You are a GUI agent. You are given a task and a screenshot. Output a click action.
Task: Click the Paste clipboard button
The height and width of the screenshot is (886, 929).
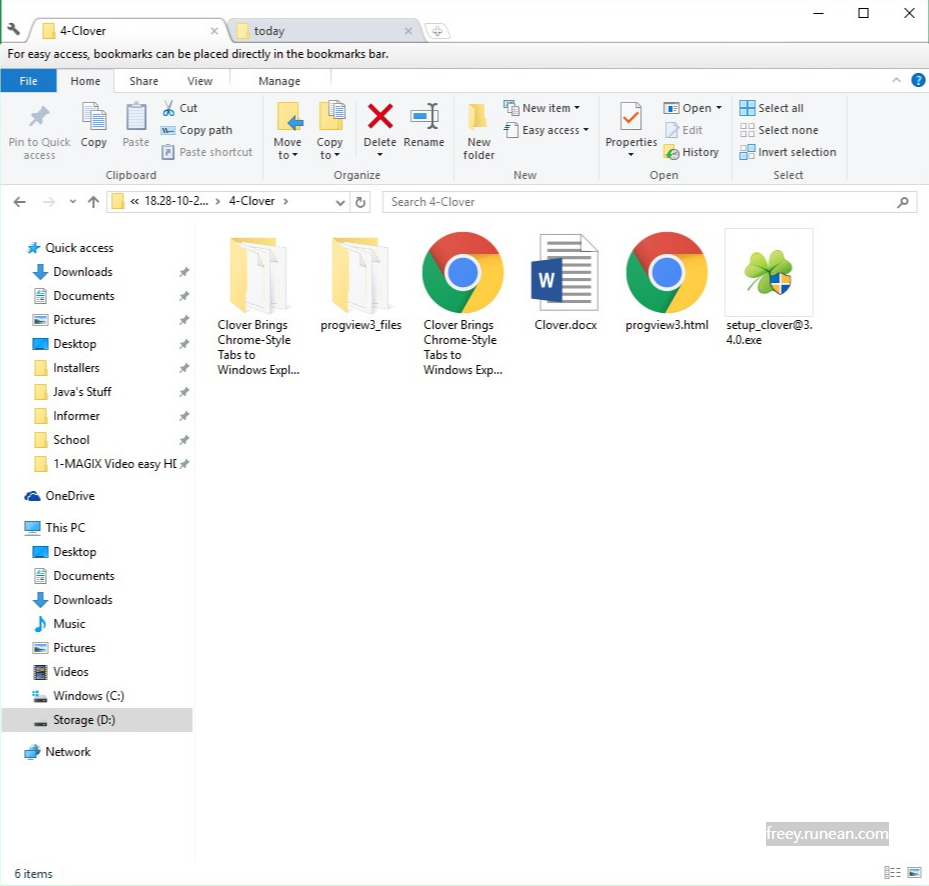point(136,125)
